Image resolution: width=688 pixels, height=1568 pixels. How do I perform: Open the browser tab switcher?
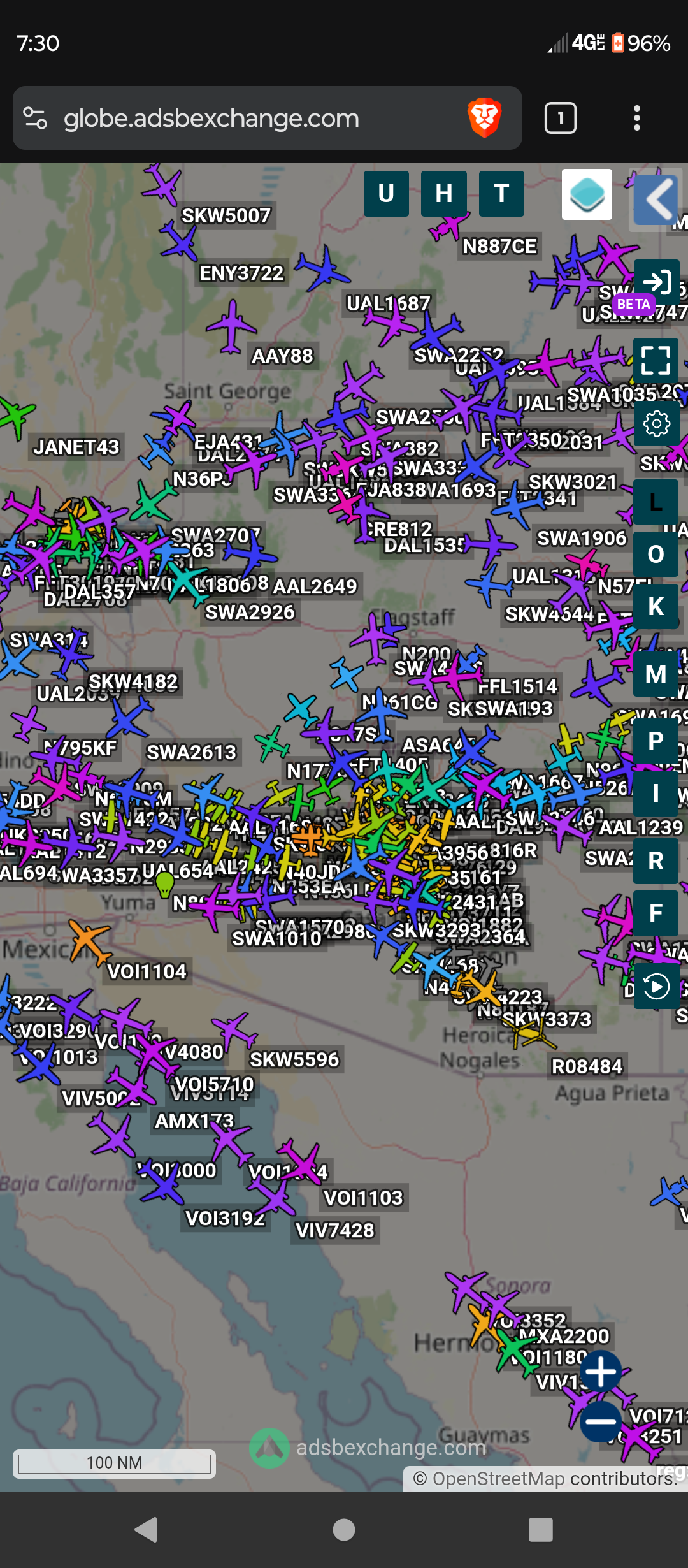[x=561, y=118]
